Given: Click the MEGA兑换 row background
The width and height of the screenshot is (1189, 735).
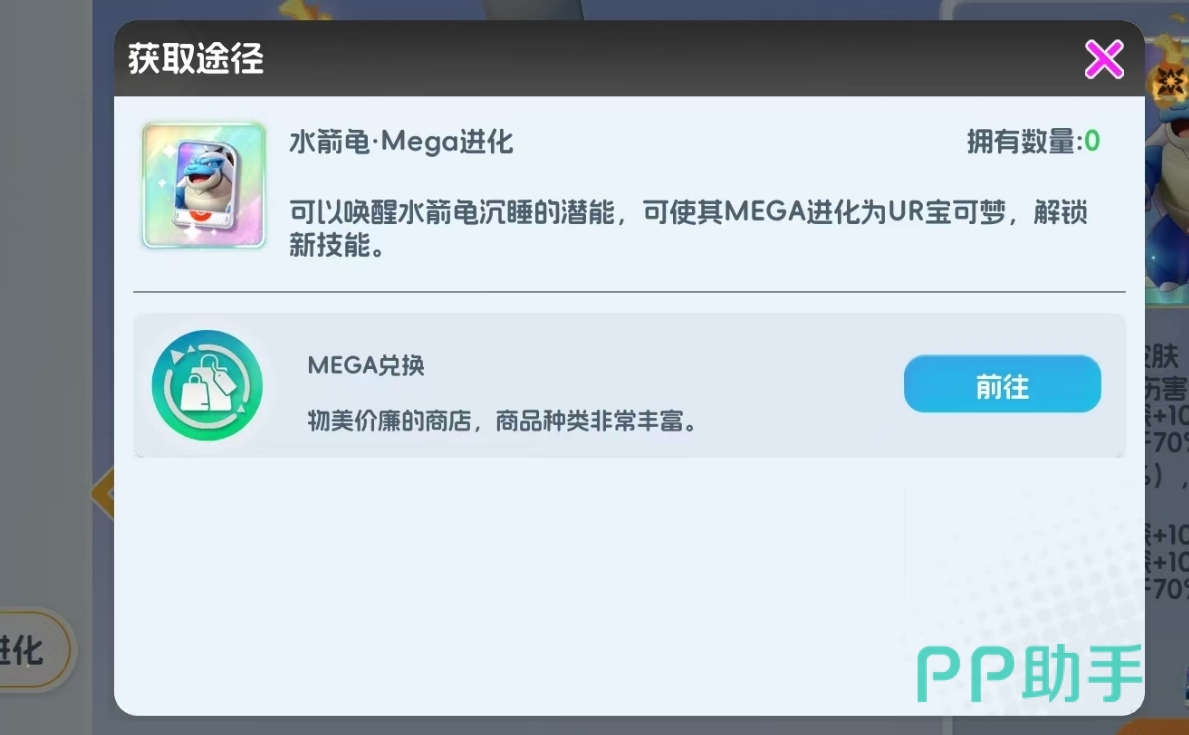Looking at the screenshot, I should click(x=629, y=385).
